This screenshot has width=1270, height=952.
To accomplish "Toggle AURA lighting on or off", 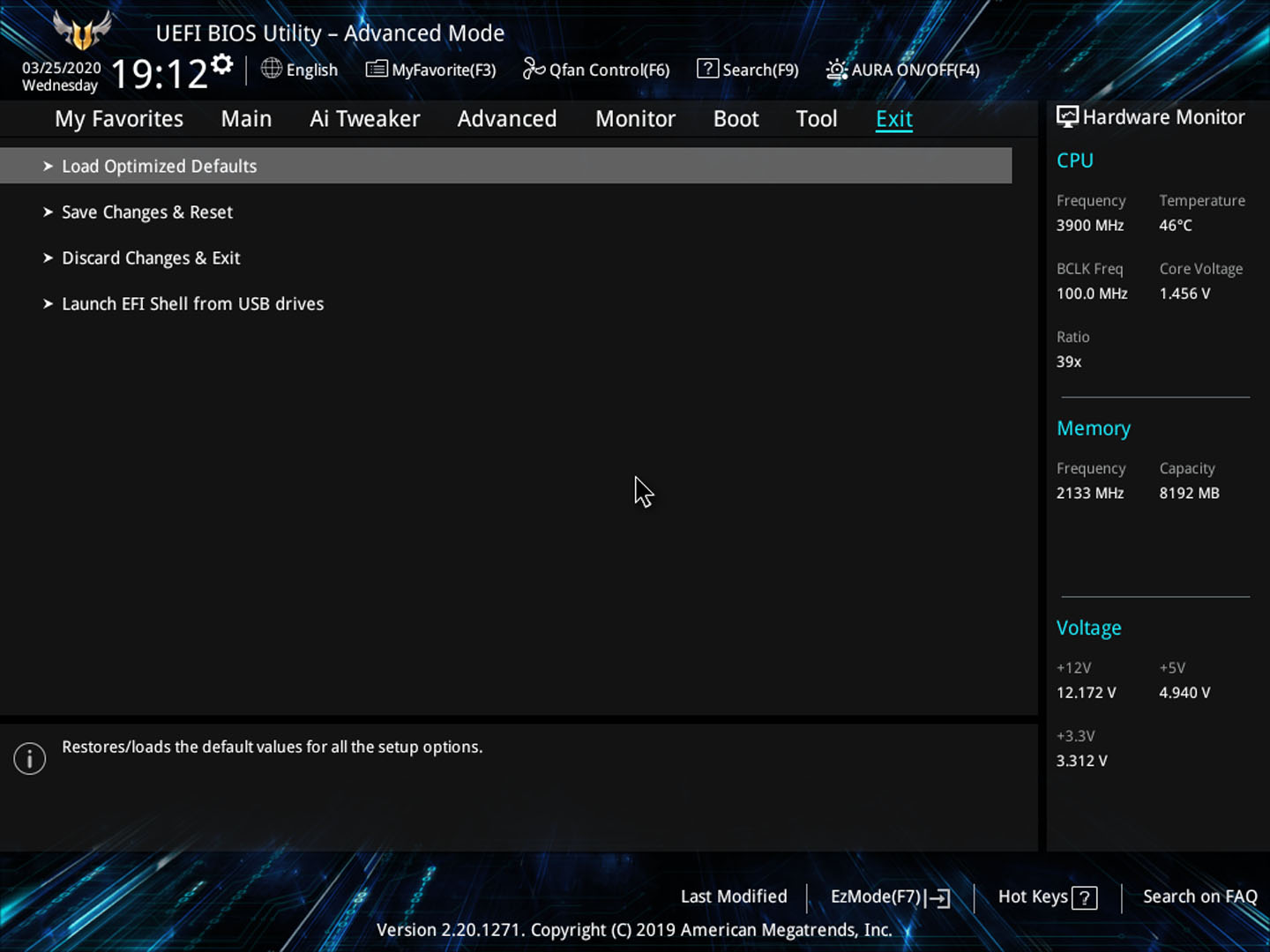I will 836,70.
